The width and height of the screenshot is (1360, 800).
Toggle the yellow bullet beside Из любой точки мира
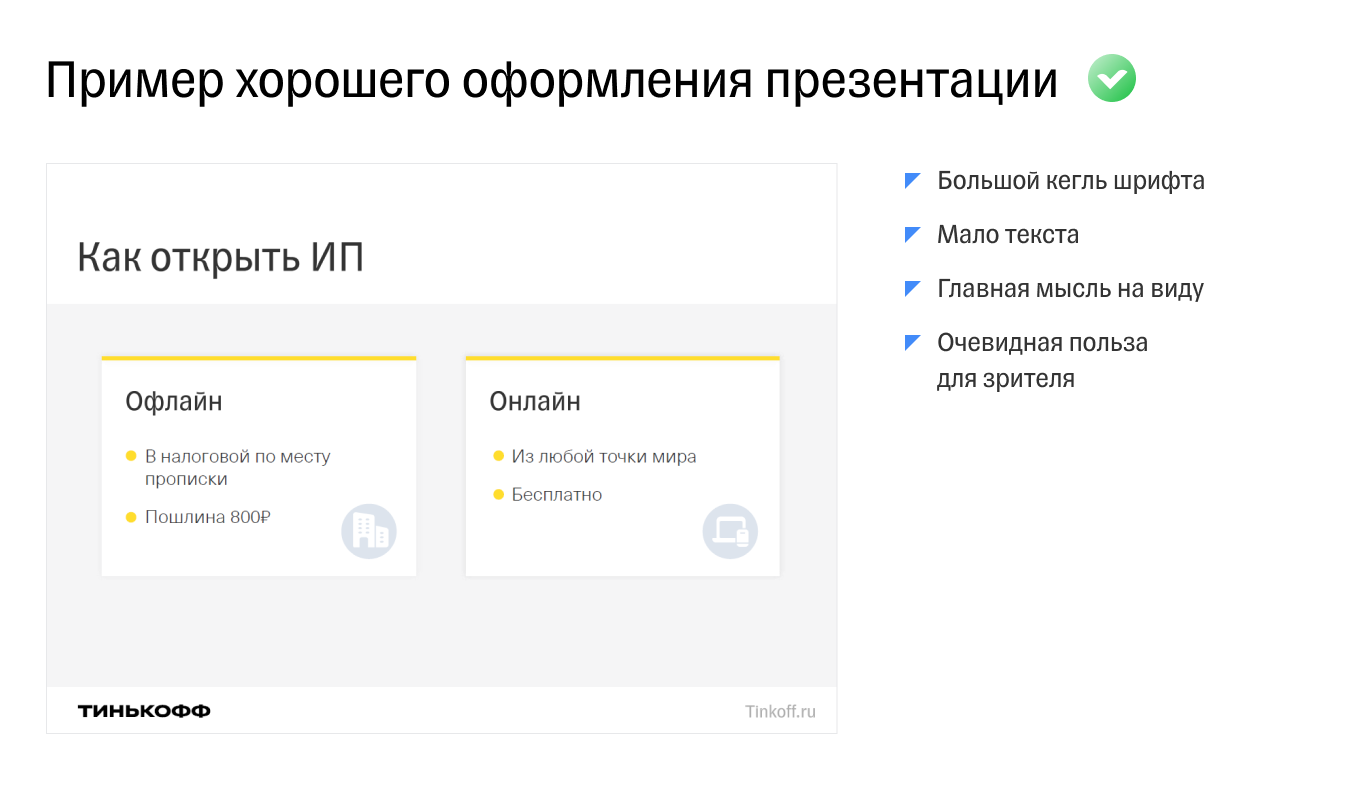(498, 455)
